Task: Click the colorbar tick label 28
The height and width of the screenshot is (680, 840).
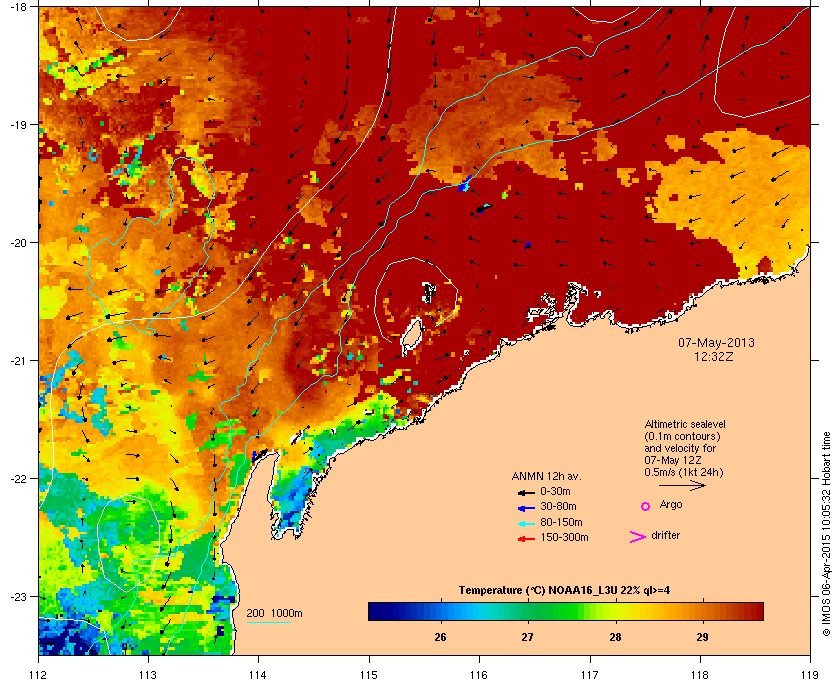Action: (x=615, y=638)
